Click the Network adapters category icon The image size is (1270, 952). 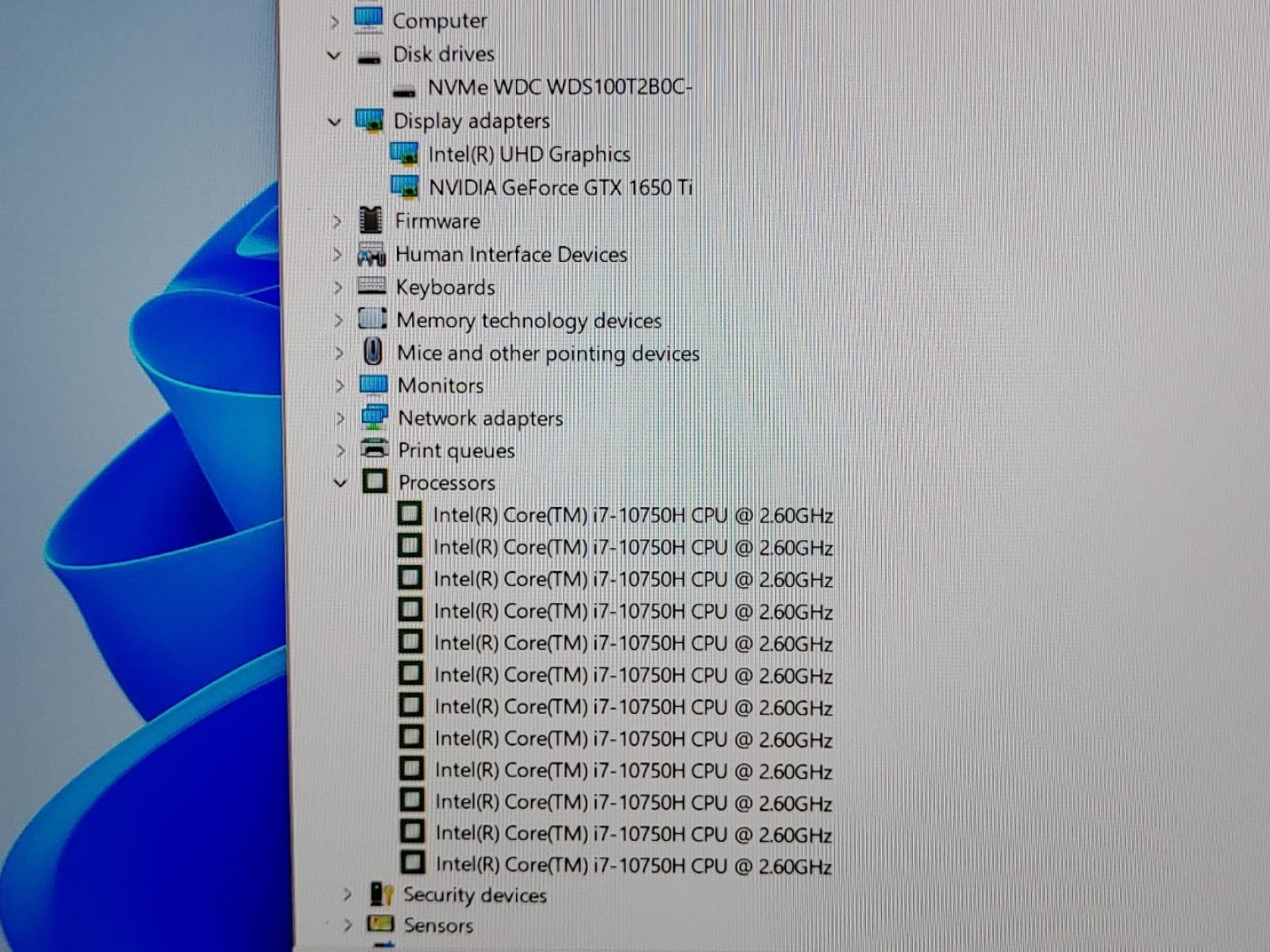click(x=374, y=416)
